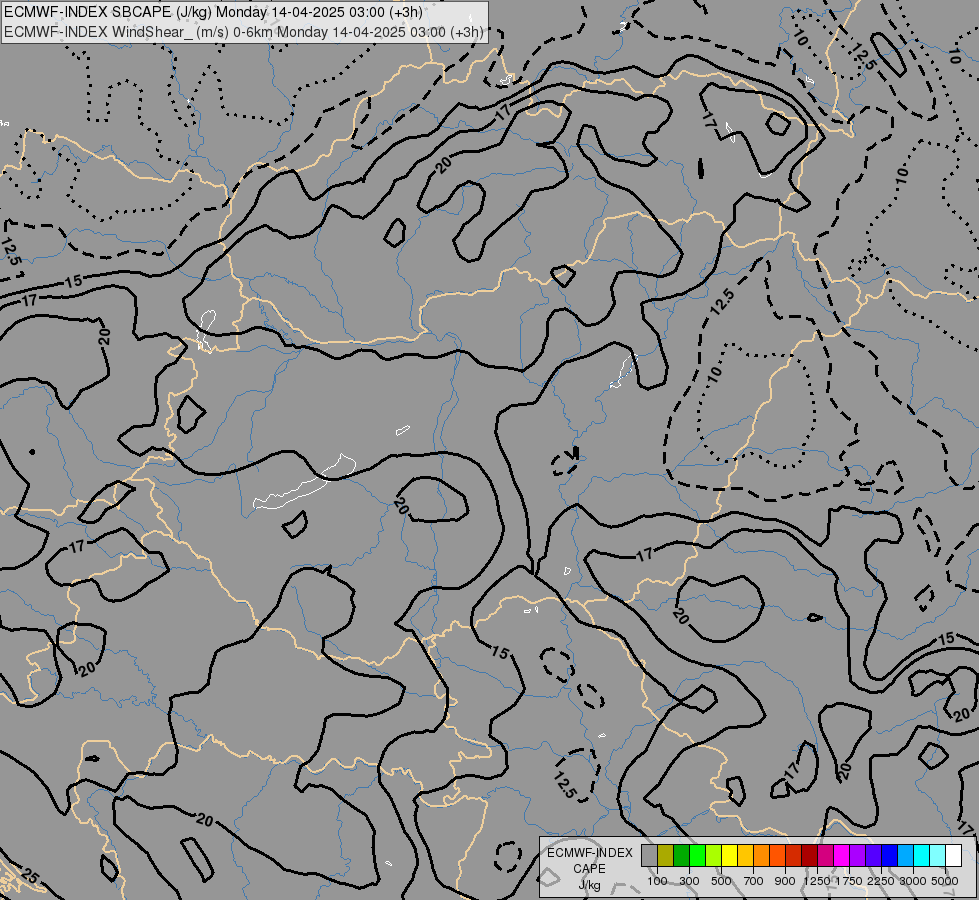Click the dark green legend swatch
The width and height of the screenshot is (979, 900).
(681, 855)
